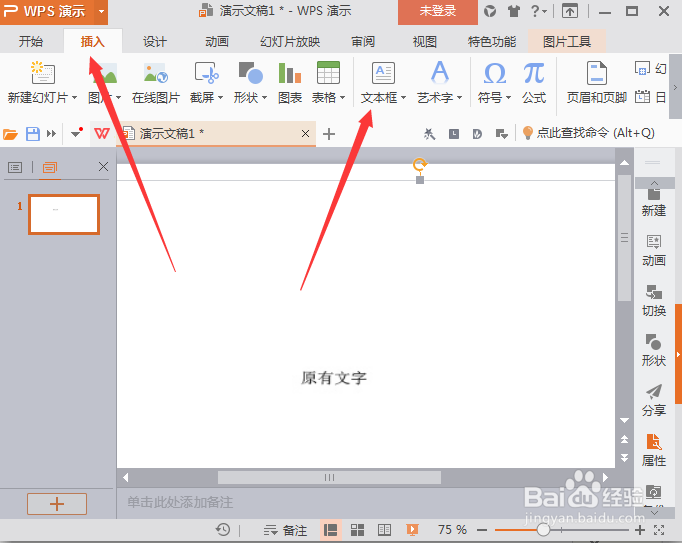Add a new document tab with plus

coord(329,134)
